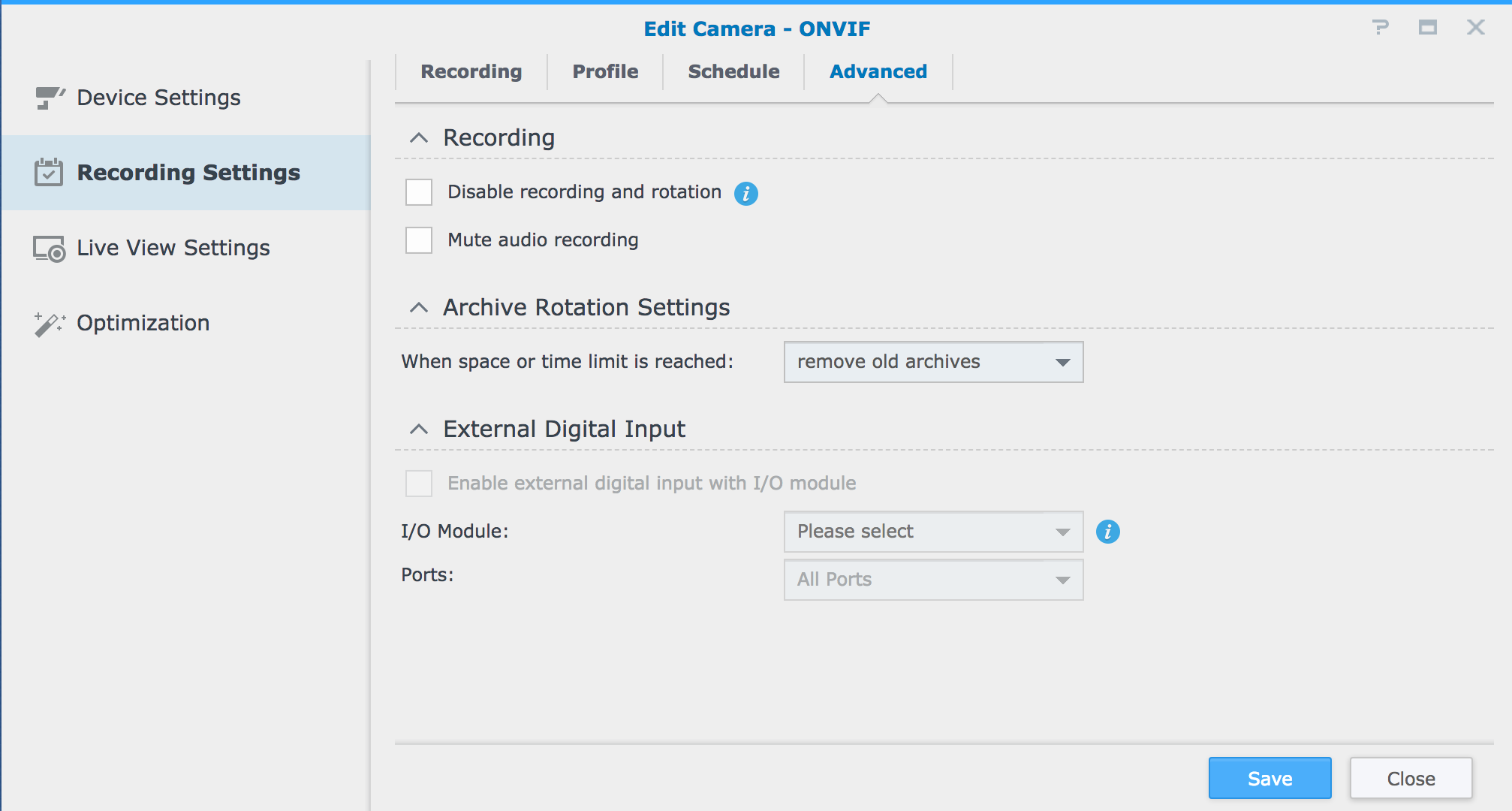
Task: Toggle Enable external digital input checkbox
Action: 419,484
